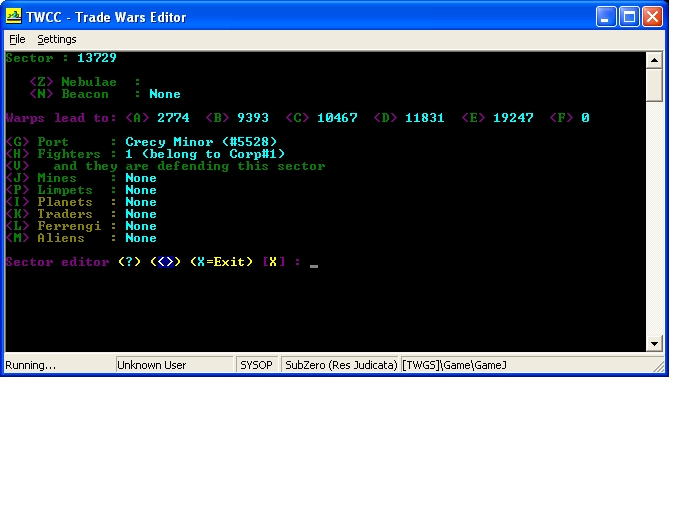The height and width of the screenshot is (525, 700).
Task: Click the <Z> Nebulae option
Action: (85, 82)
